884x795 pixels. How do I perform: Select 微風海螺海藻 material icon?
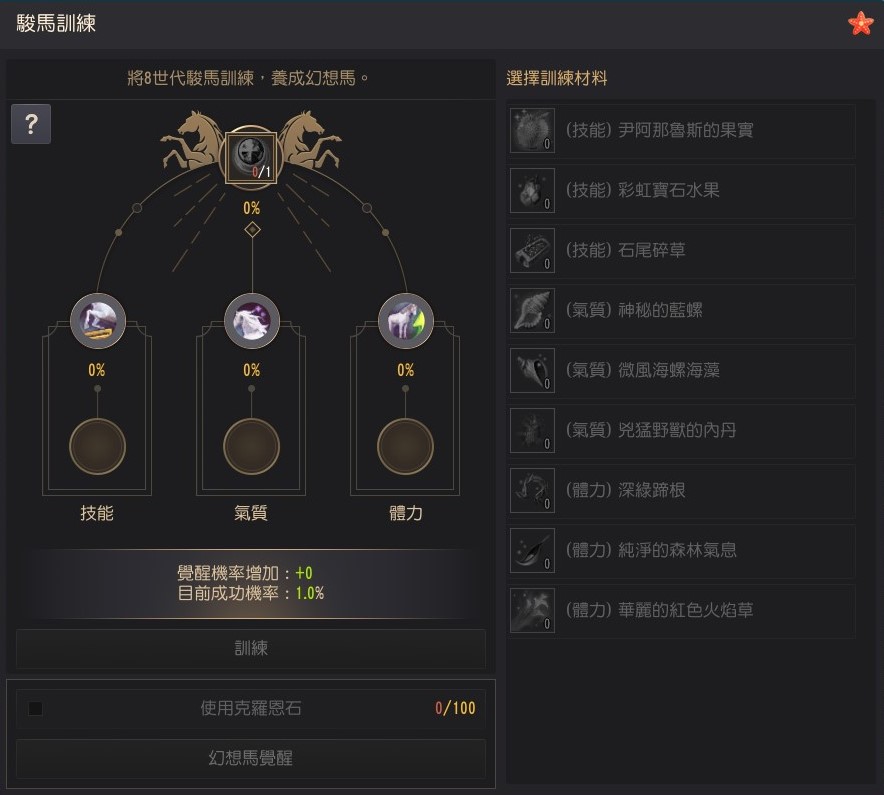[x=532, y=370]
